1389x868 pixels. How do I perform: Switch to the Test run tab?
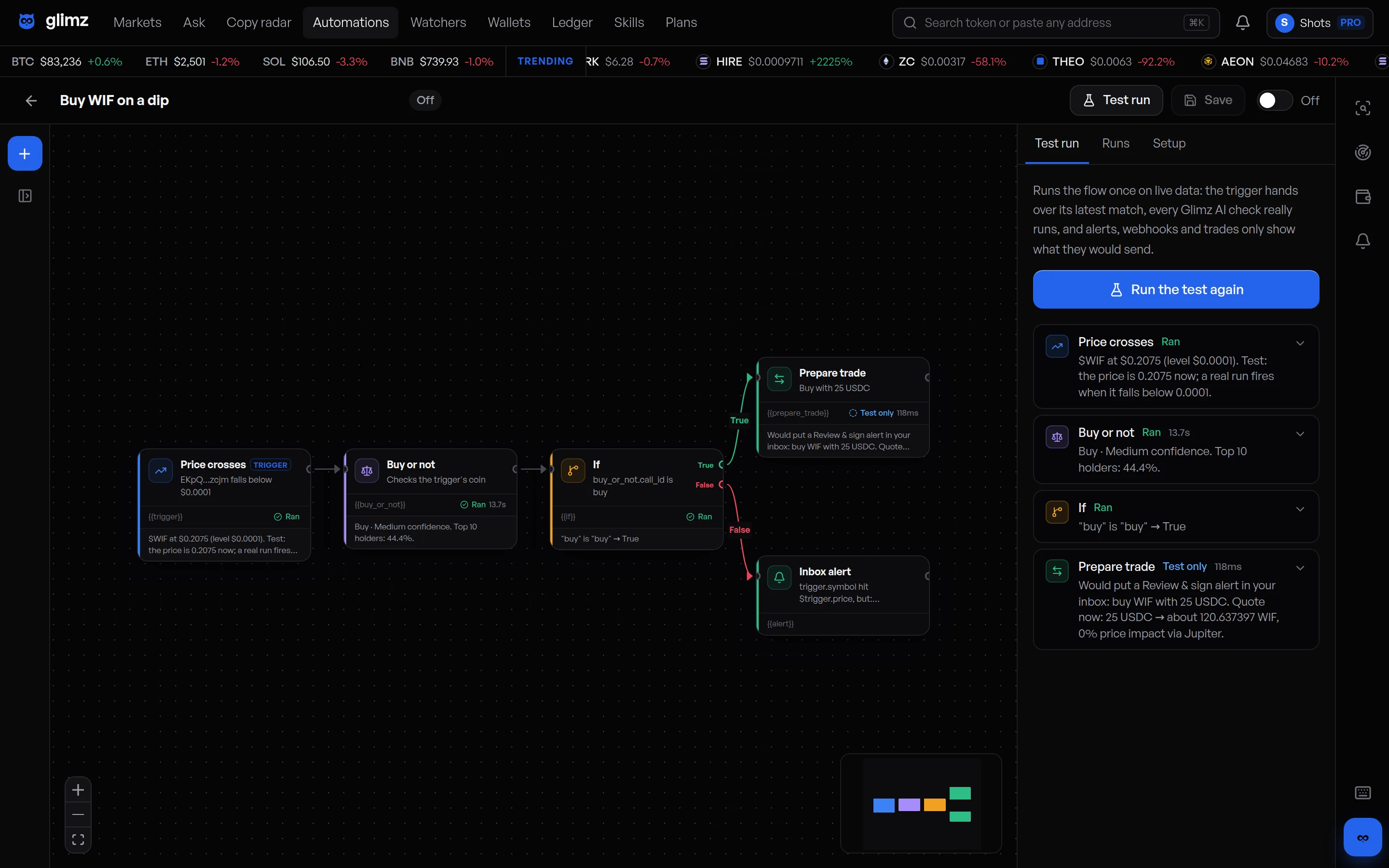pyautogui.click(x=1057, y=144)
